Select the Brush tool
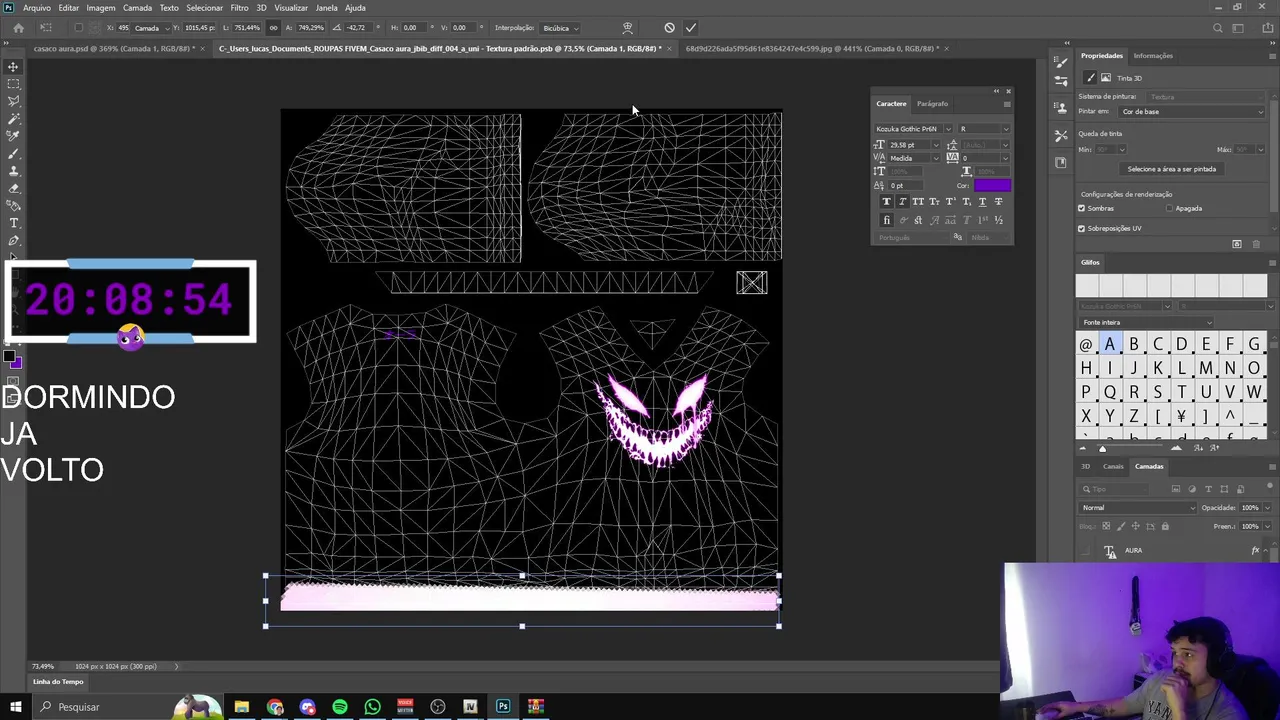The image size is (1280, 720). point(13,154)
